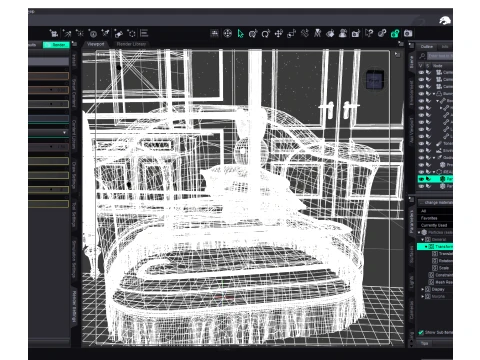Open the Cameras side tab
This screenshot has width=480, height=360.
(x=411, y=310)
